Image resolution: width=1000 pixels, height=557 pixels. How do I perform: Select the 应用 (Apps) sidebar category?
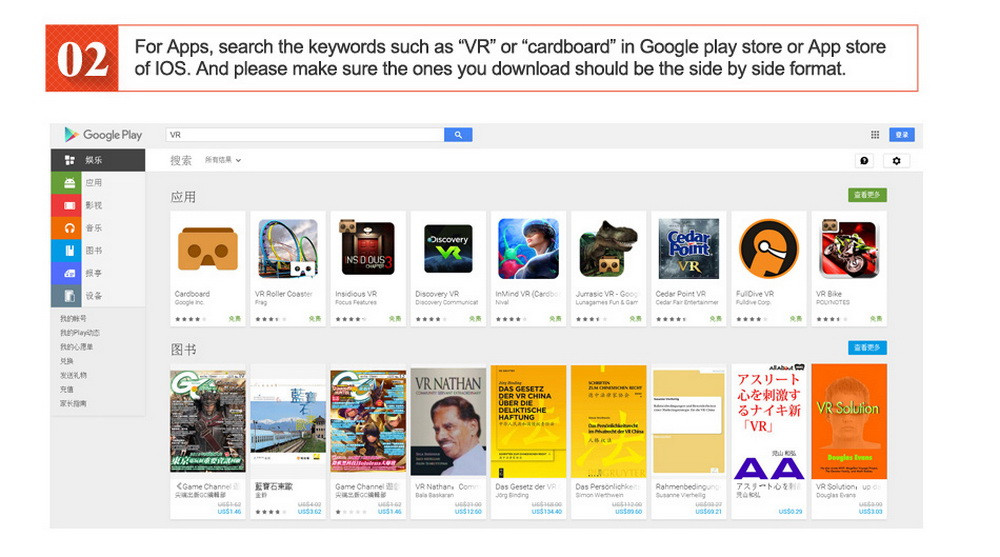coord(97,183)
